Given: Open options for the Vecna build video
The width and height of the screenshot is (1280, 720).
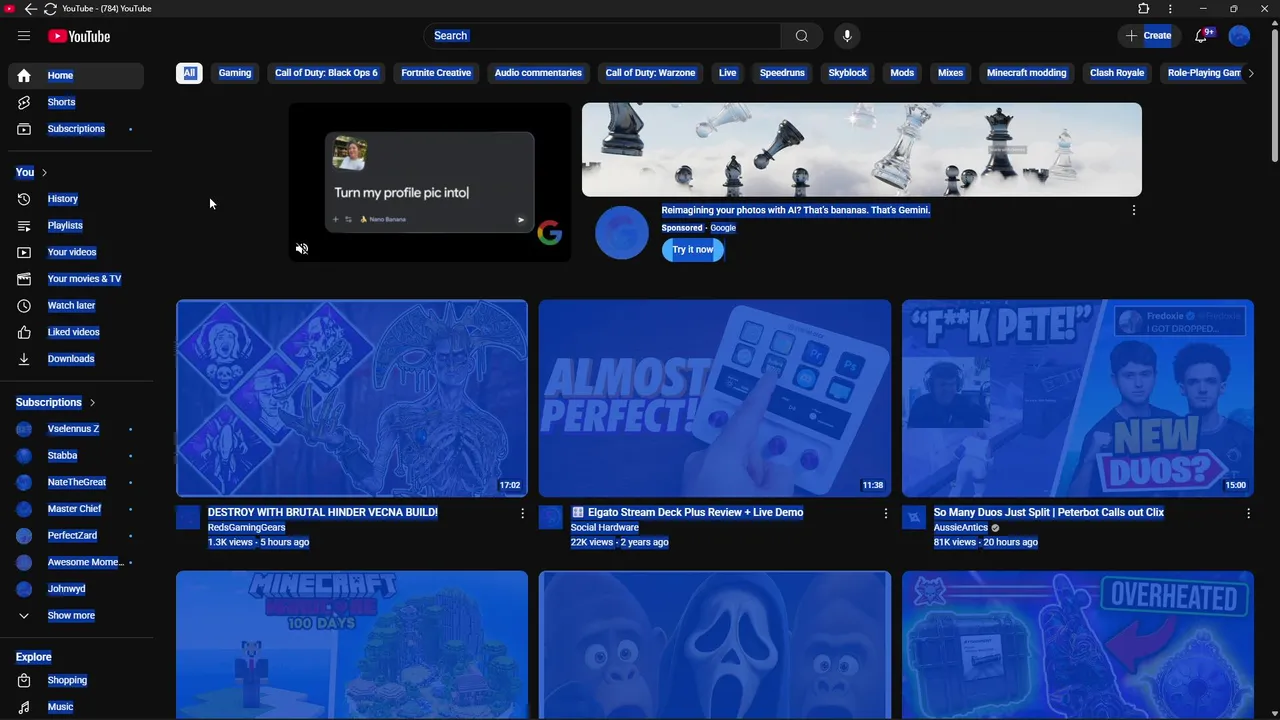Looking at the screenshot, I should click(x=522, y=513).
